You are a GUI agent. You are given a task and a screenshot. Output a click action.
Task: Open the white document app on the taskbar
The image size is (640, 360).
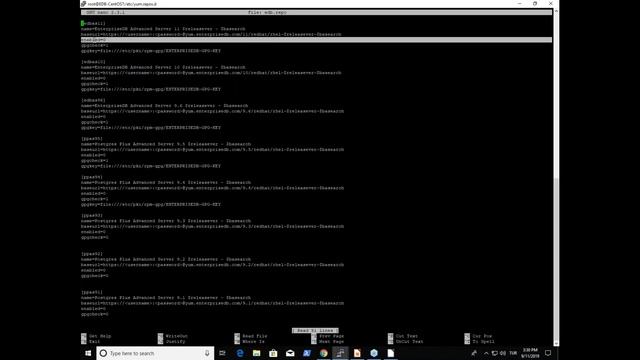(391, 353)
